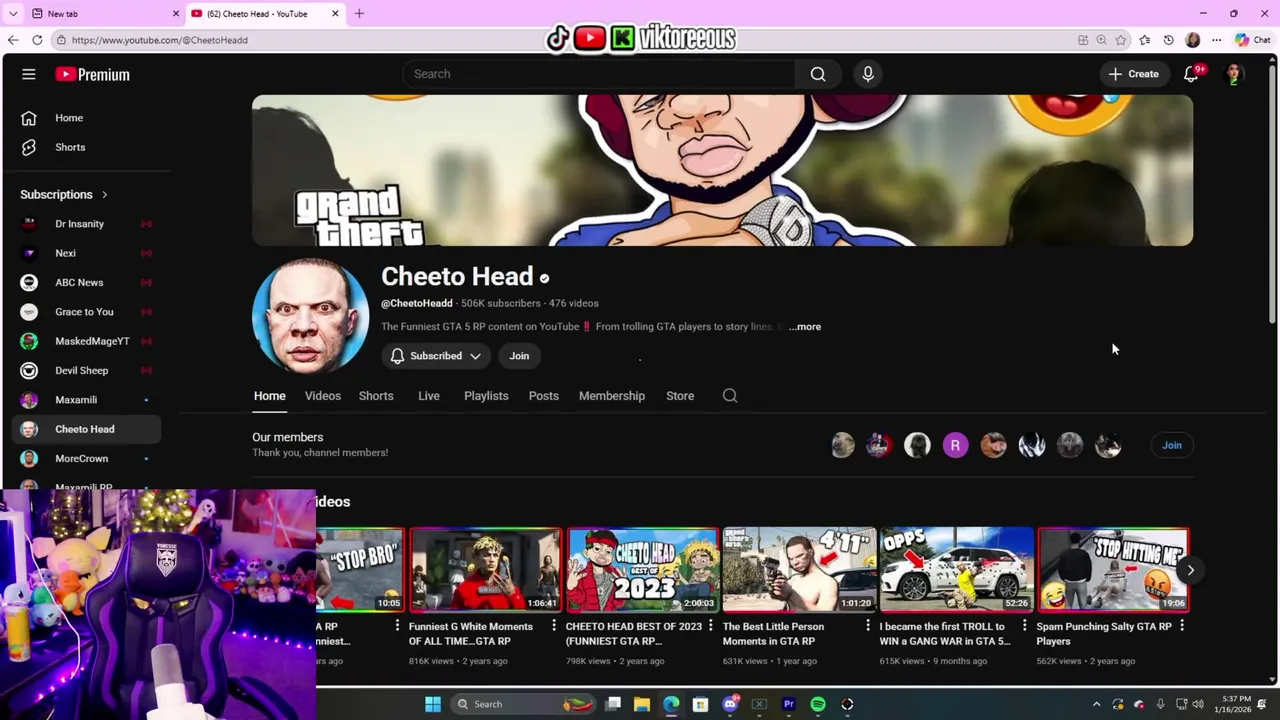Click the purple R member avatar
This screenshot has height=720, width=1280.
(955, 445)
